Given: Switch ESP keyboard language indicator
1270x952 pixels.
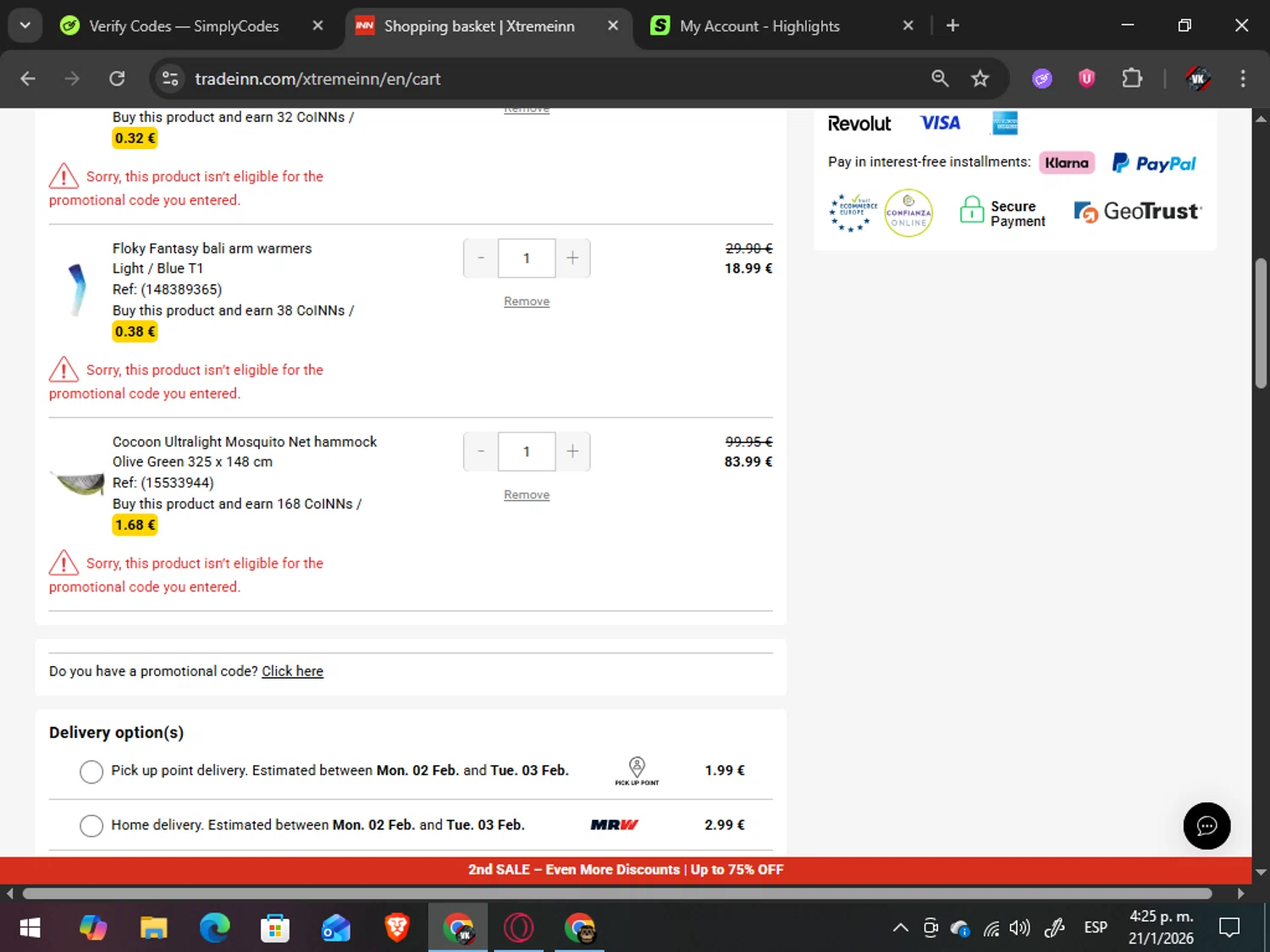Looking at the screenshot, I should (x=1096, y=928).
